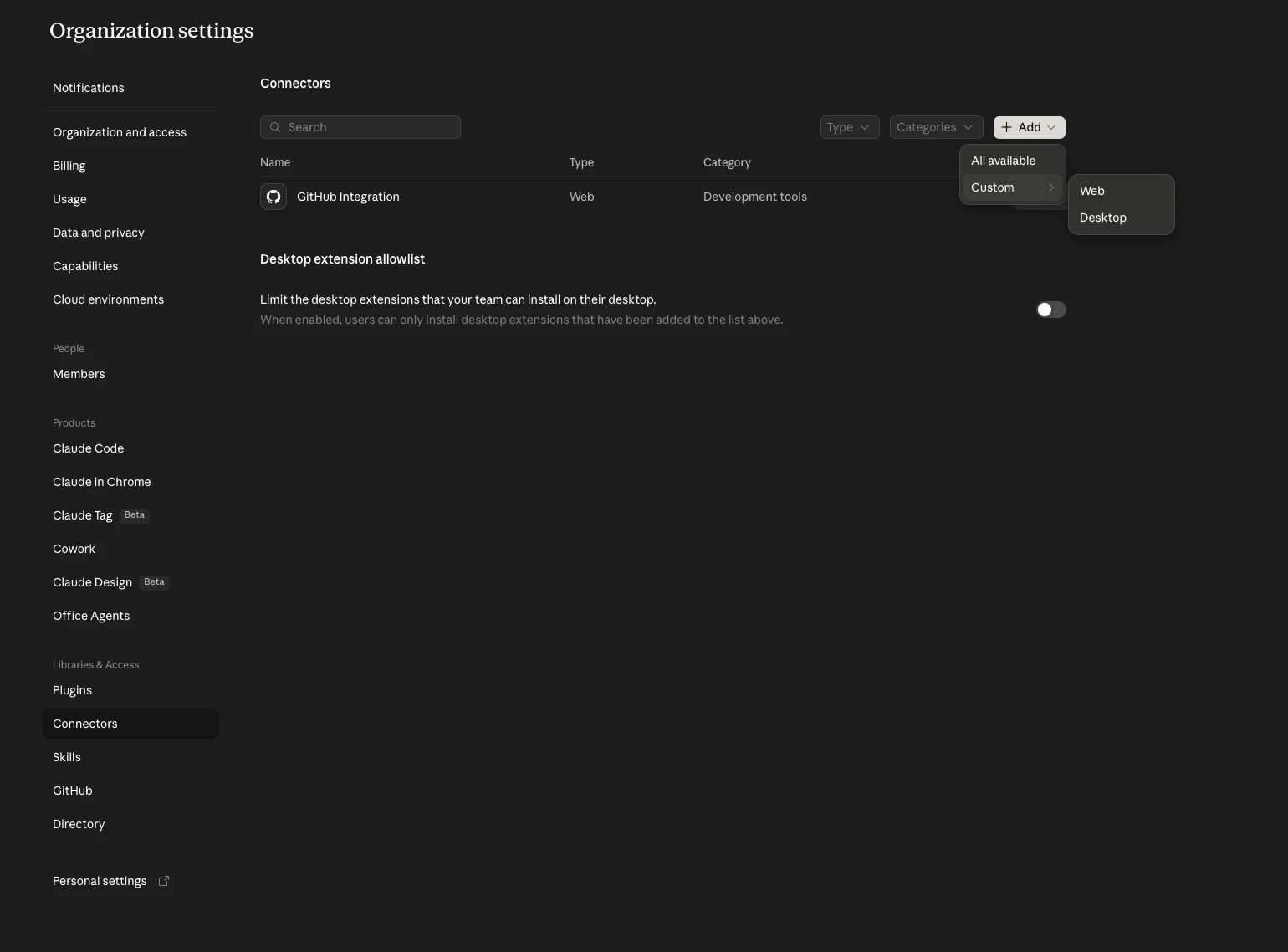This screenshot has width=1288, height=952.
Task: Open Notifications settings
Action: (131, 88)
